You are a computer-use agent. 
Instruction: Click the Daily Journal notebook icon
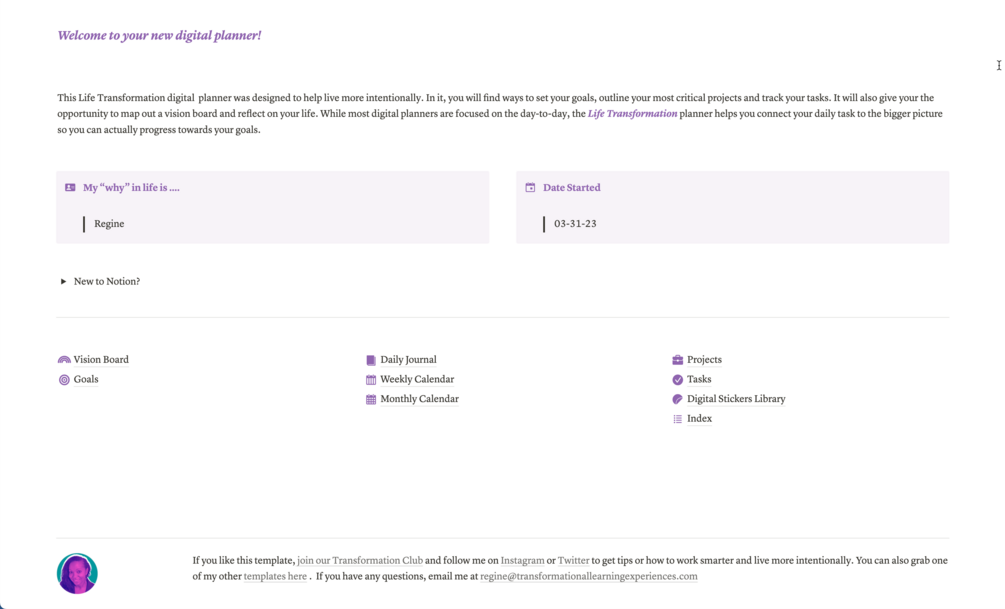pyautogui.click(x=371, y=360)
